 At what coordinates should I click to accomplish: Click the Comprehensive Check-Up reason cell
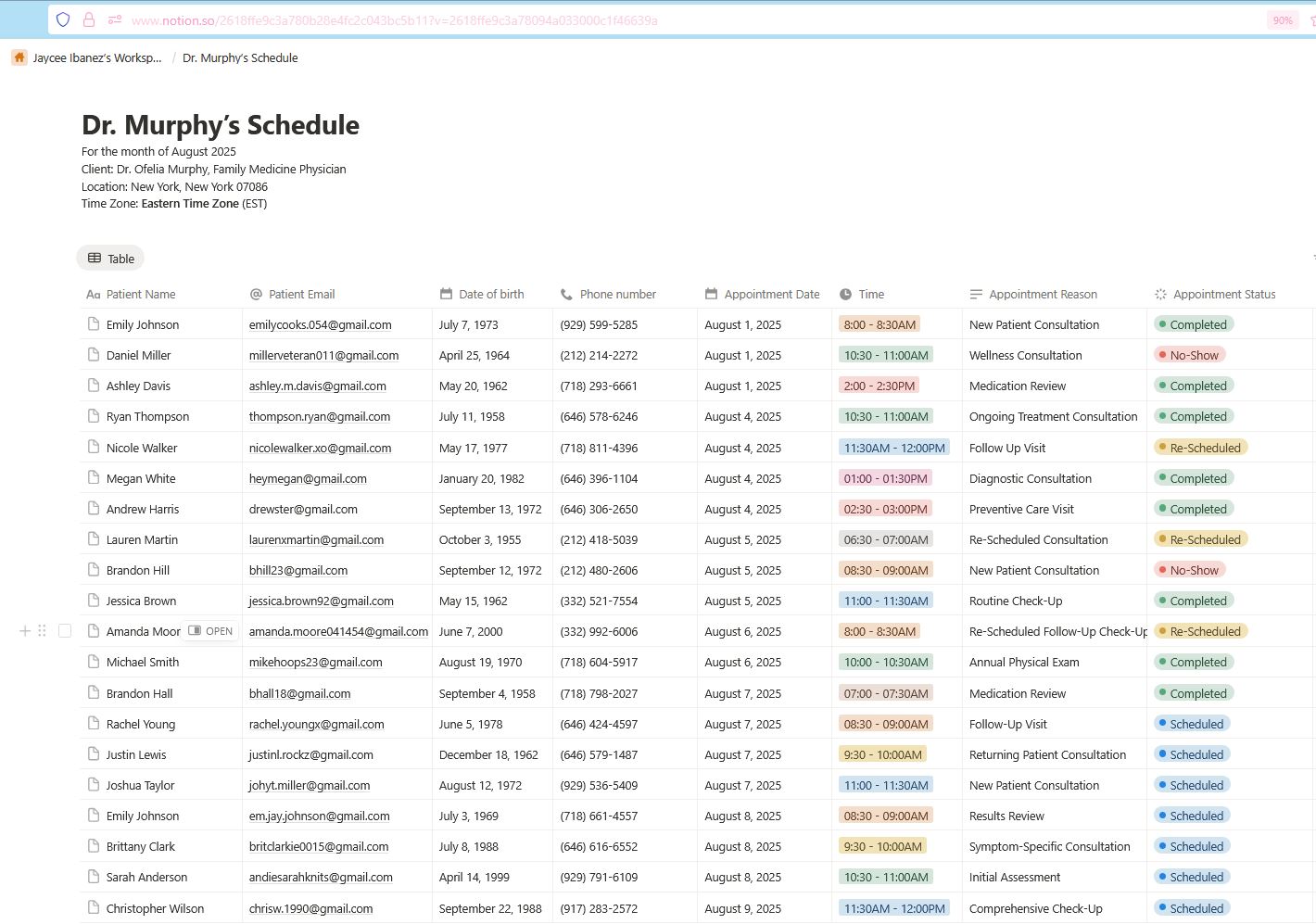(1036, 908)
